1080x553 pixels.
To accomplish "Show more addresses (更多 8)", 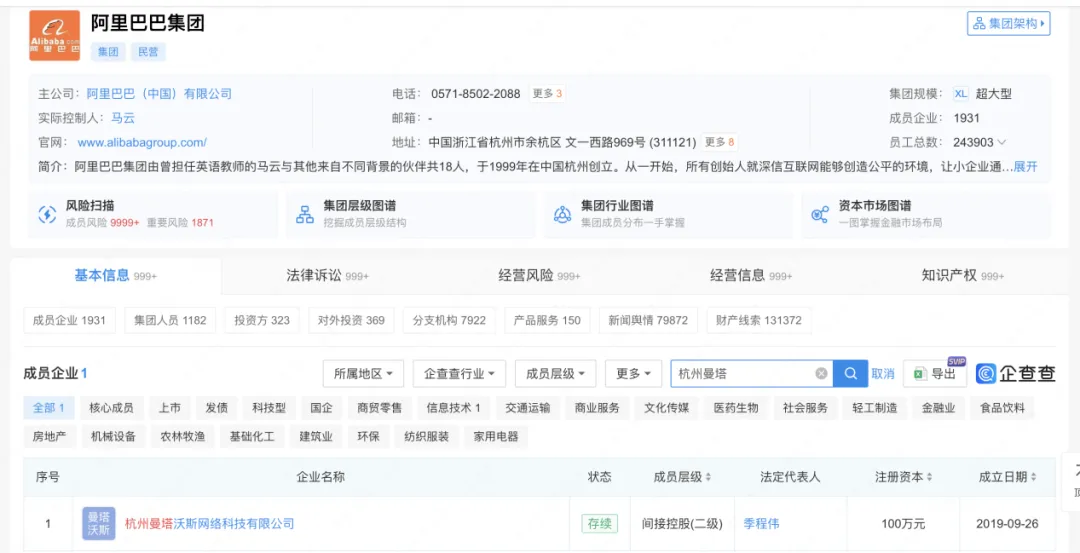I will point(720,143).
